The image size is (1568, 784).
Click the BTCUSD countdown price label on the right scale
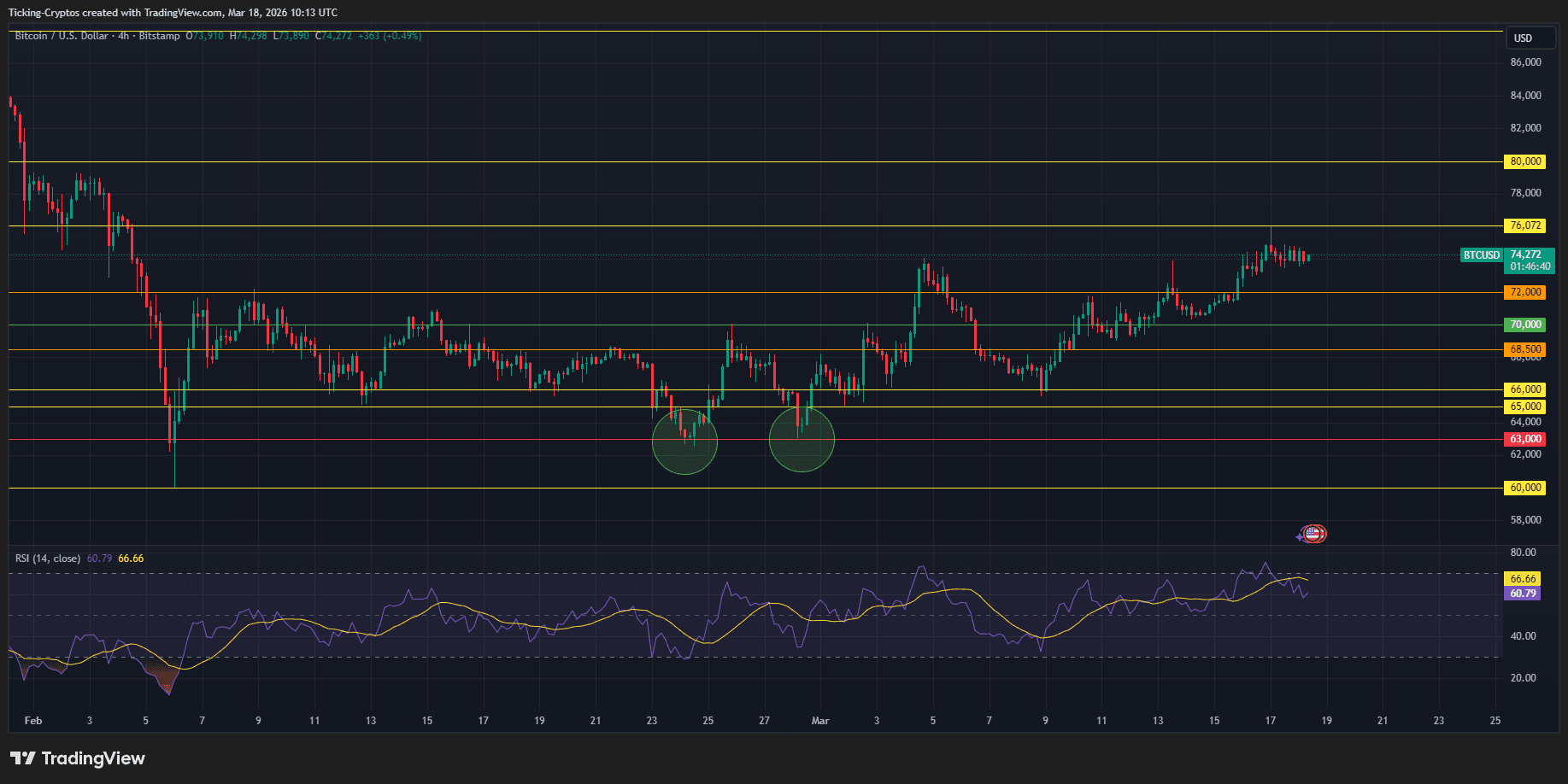(1528, 260)
